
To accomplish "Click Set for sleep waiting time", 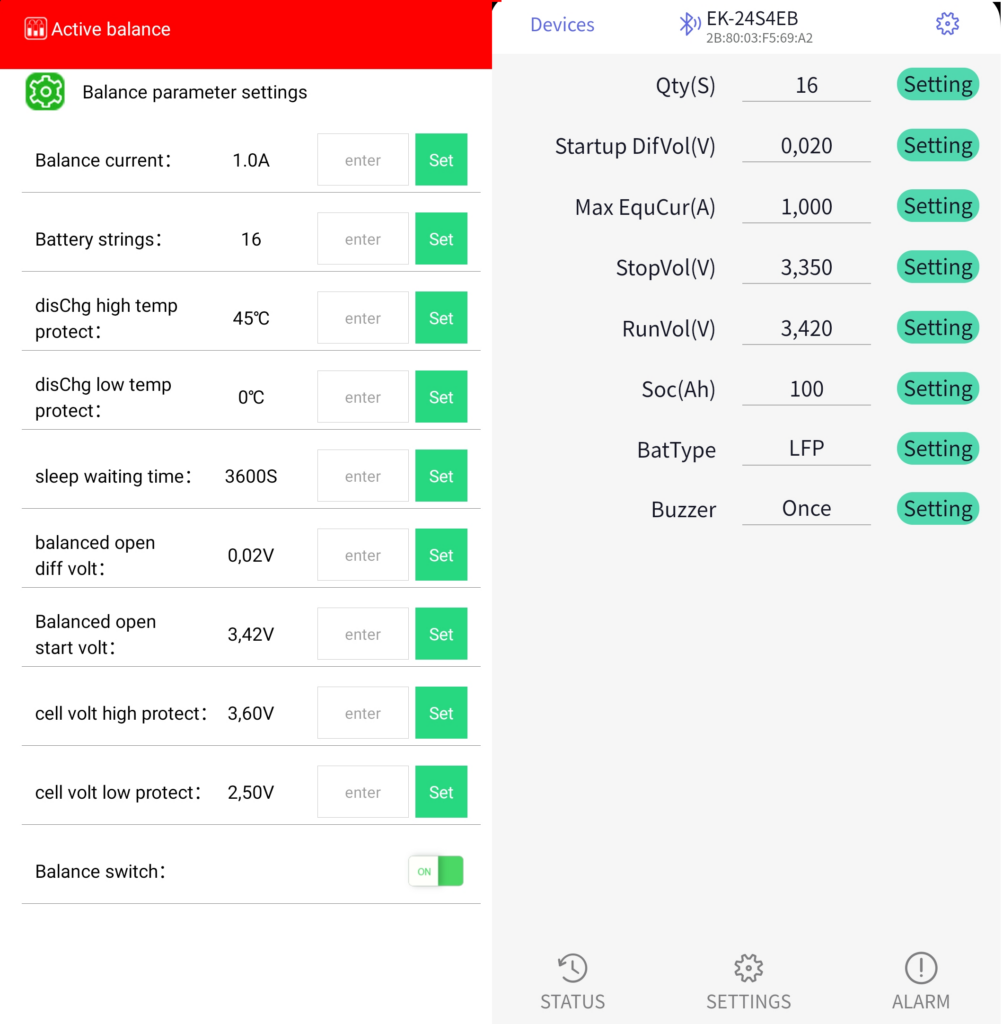I will (441, 476).
